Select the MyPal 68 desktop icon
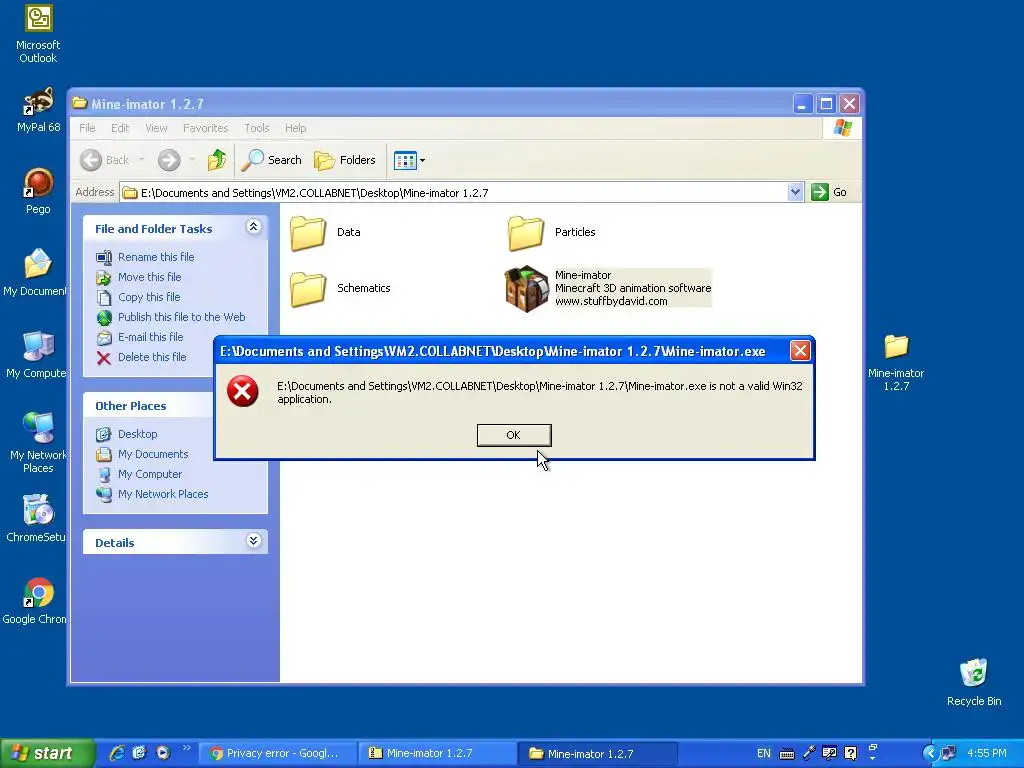The width and height of the screenshot is (1024, 768). click(x=38, y=110)
